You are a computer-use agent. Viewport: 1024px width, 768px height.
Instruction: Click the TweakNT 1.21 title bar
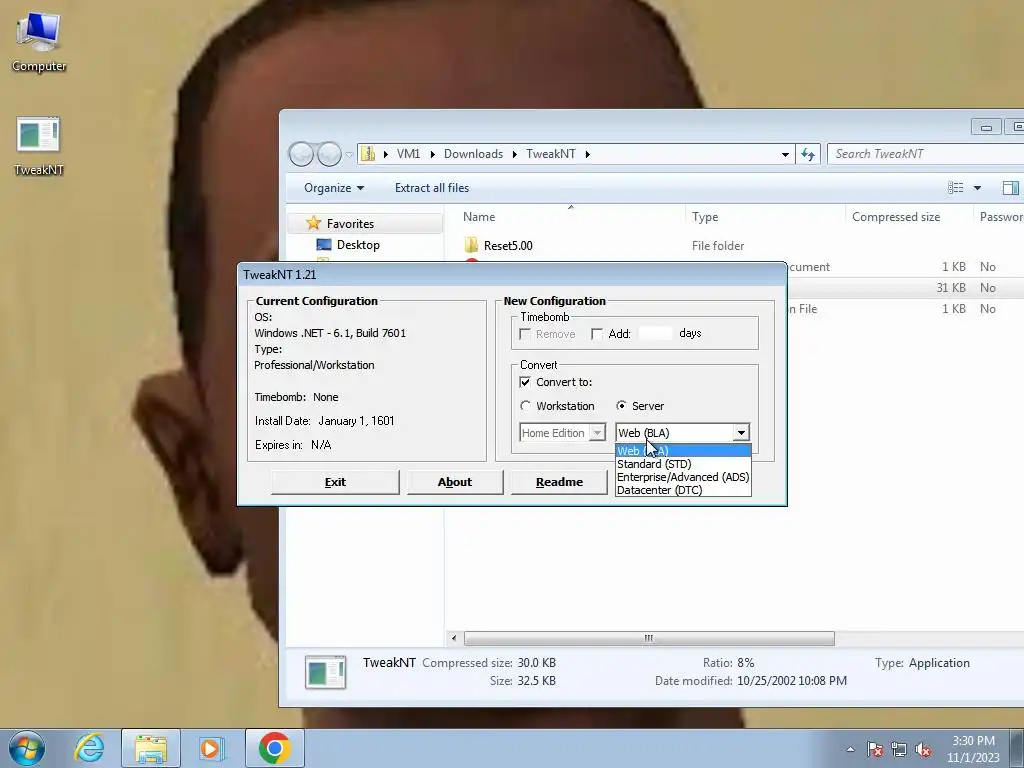pyautogui.click(x=512, y=274)
